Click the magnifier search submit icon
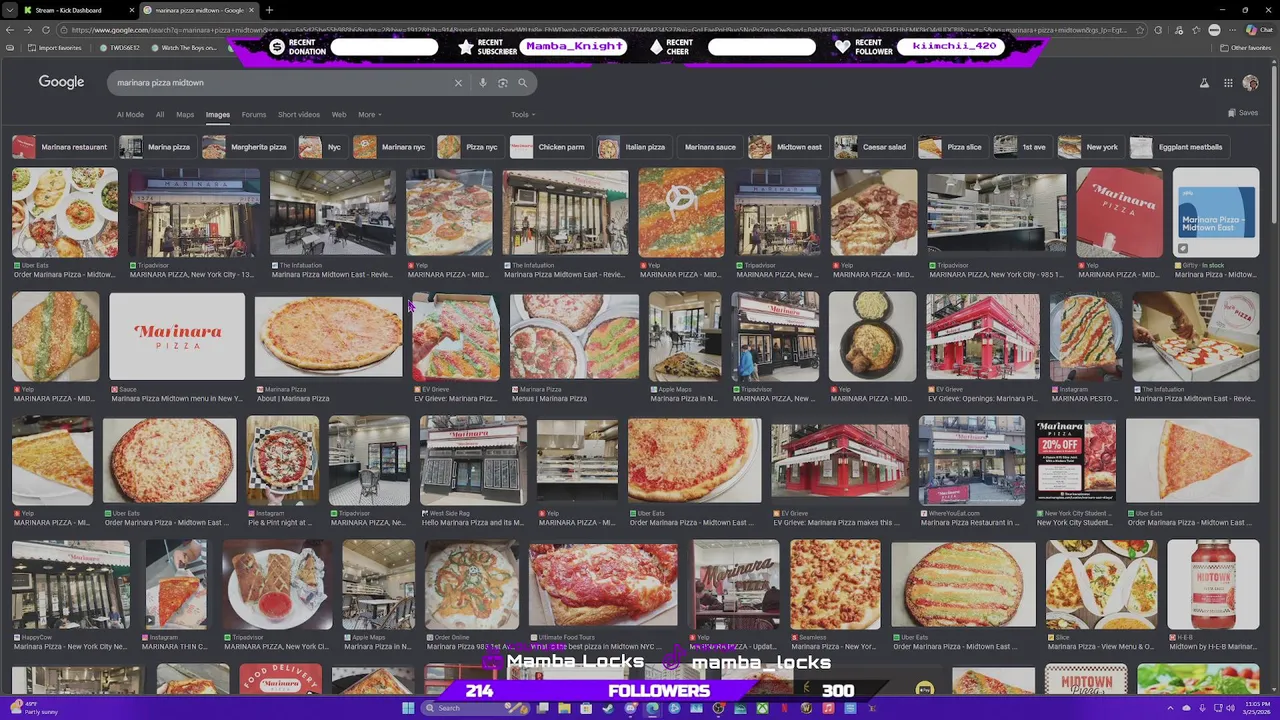Screen dimensions: 1280x720 [522, 83]
